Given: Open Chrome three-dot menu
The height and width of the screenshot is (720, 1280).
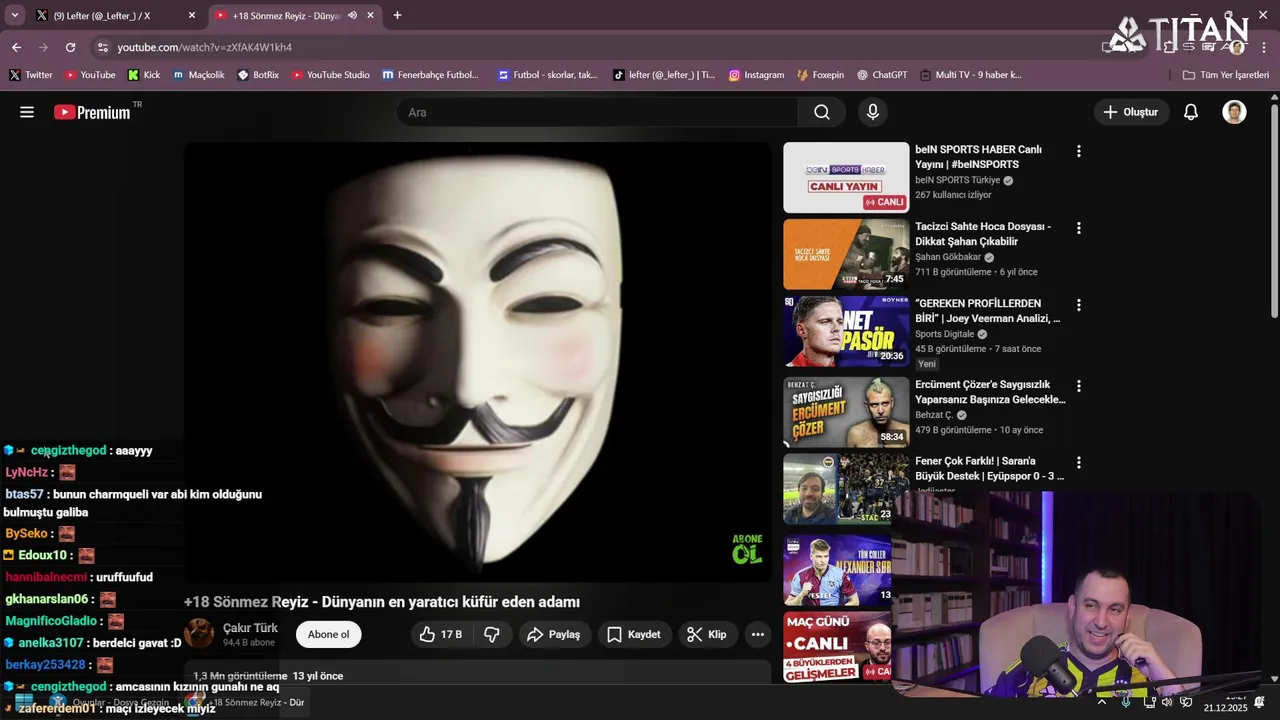Looking at the screenshot, I should tap(1263, 47).
